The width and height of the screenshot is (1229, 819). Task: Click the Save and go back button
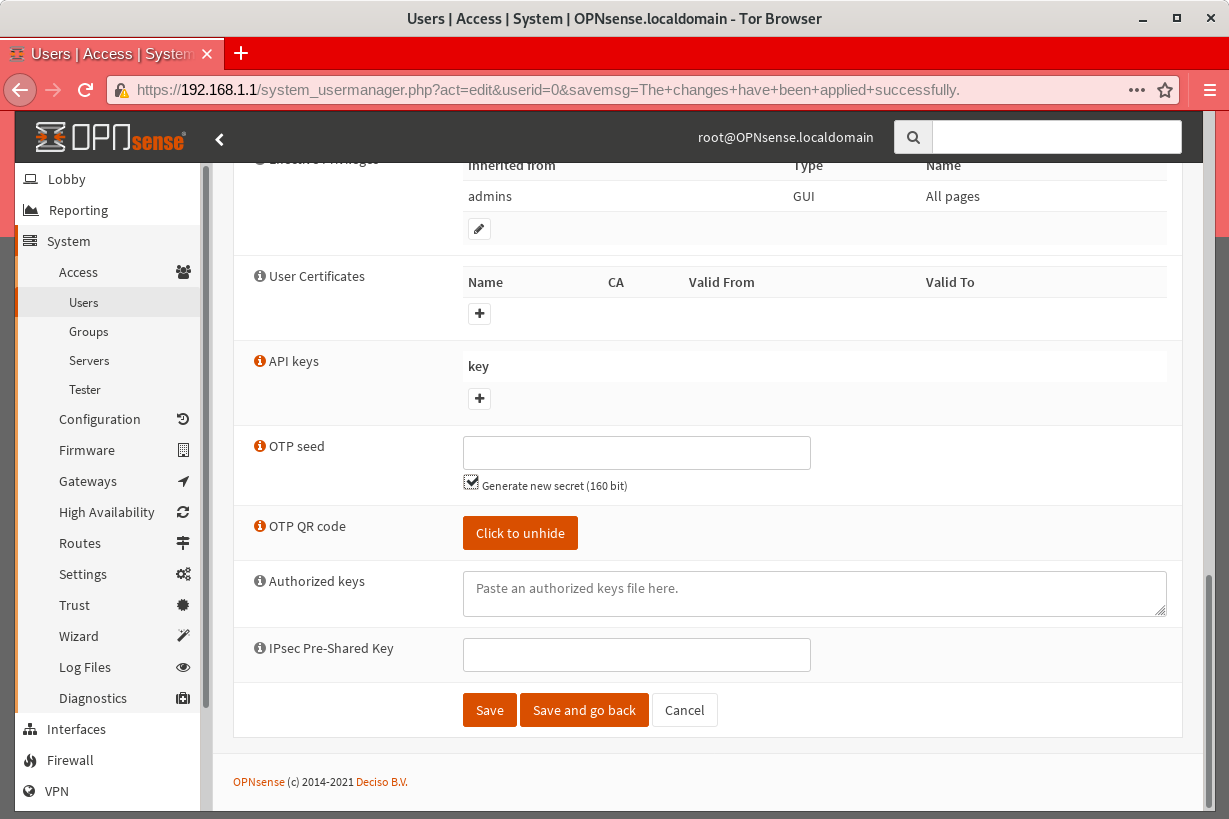[x=584, y=710]
